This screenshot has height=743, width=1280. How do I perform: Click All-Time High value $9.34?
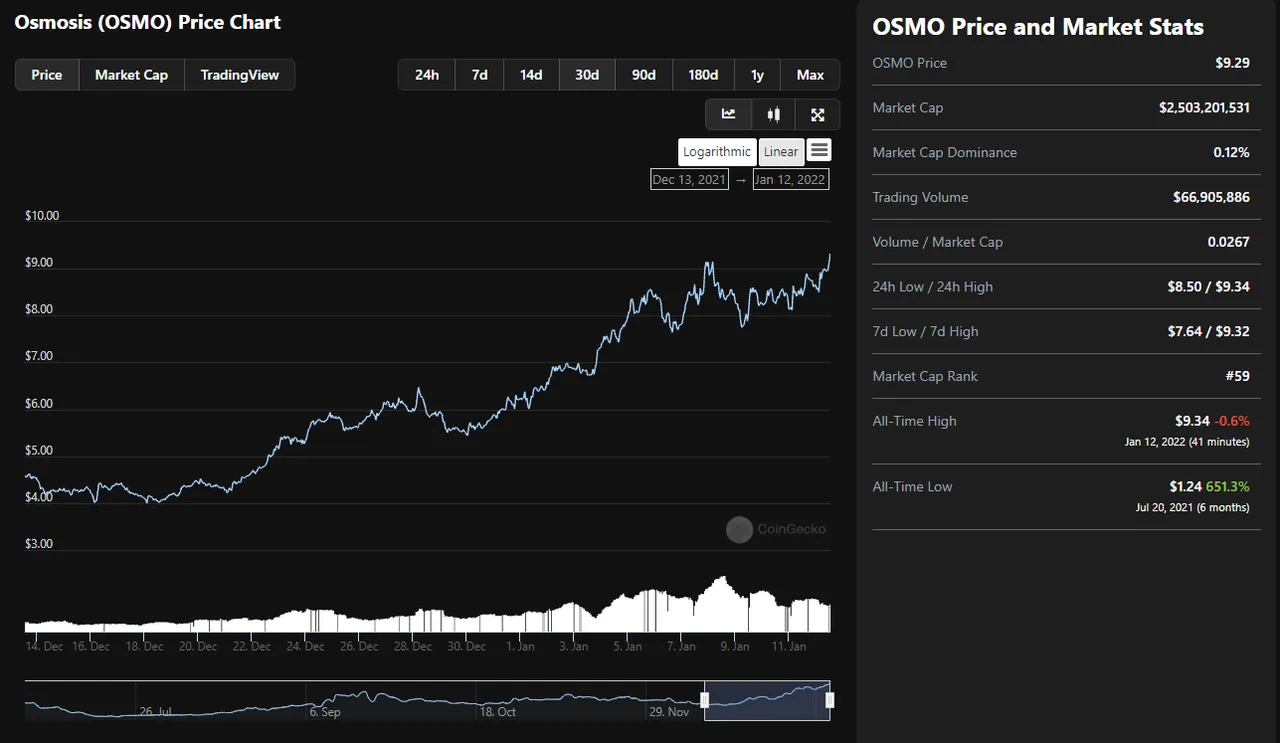[x=1192, y=421]
